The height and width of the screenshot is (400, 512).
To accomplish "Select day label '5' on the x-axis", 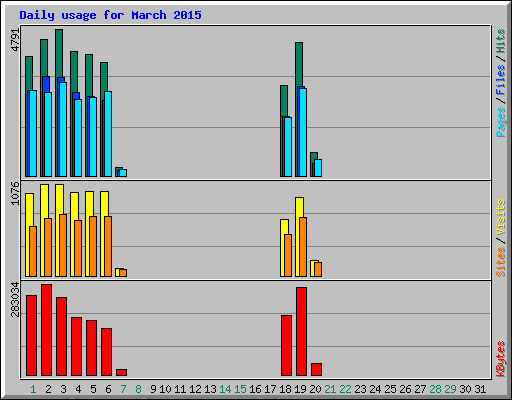I will tap(93, 389).
